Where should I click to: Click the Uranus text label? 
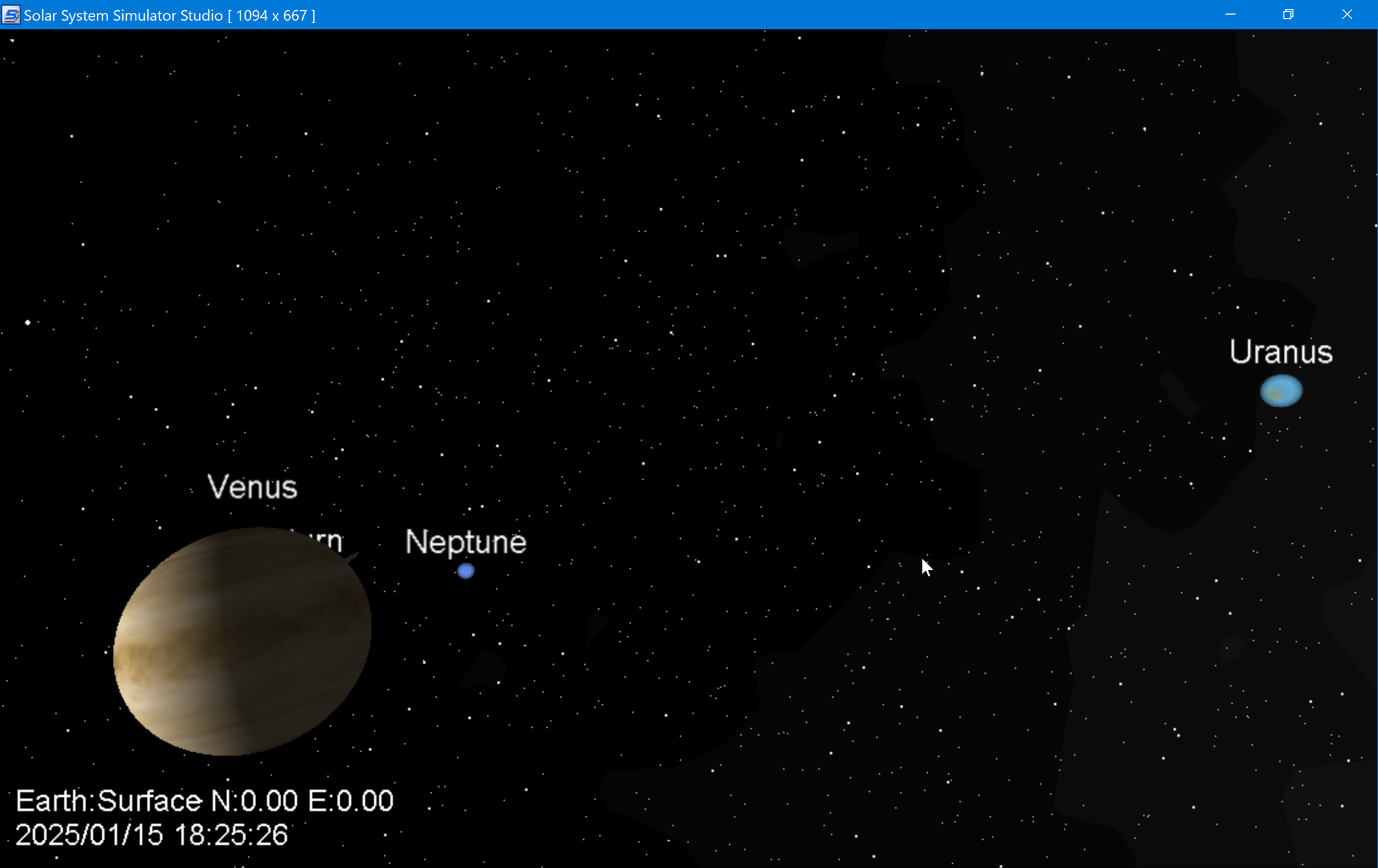point(1281,352)
